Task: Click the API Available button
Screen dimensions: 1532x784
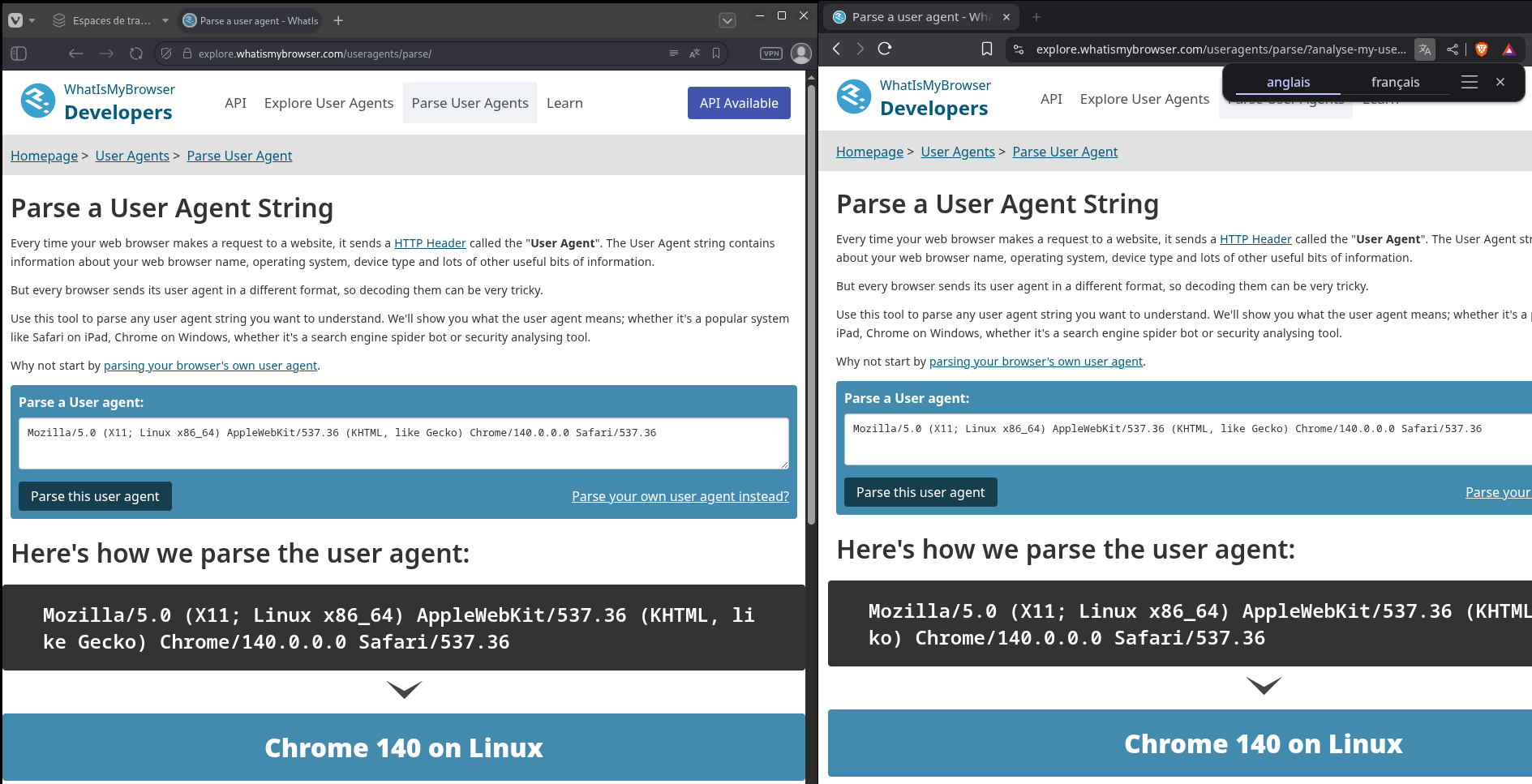Action: [738, 103]
